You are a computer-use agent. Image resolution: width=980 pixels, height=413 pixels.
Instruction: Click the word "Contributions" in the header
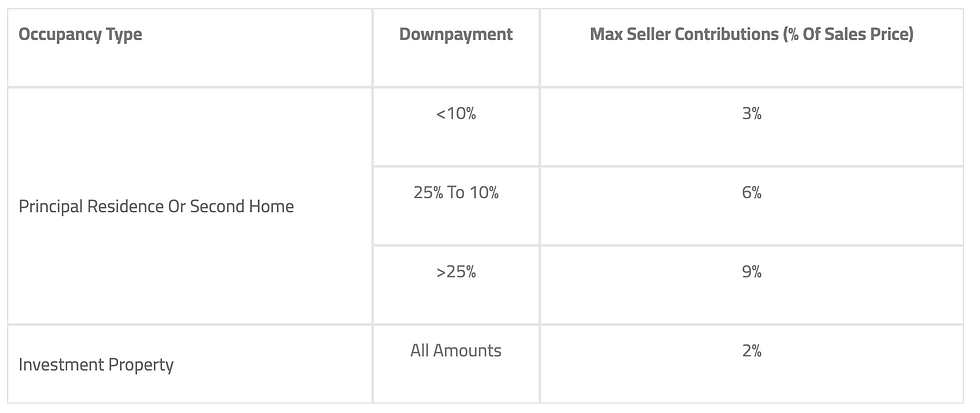point(729,35)
